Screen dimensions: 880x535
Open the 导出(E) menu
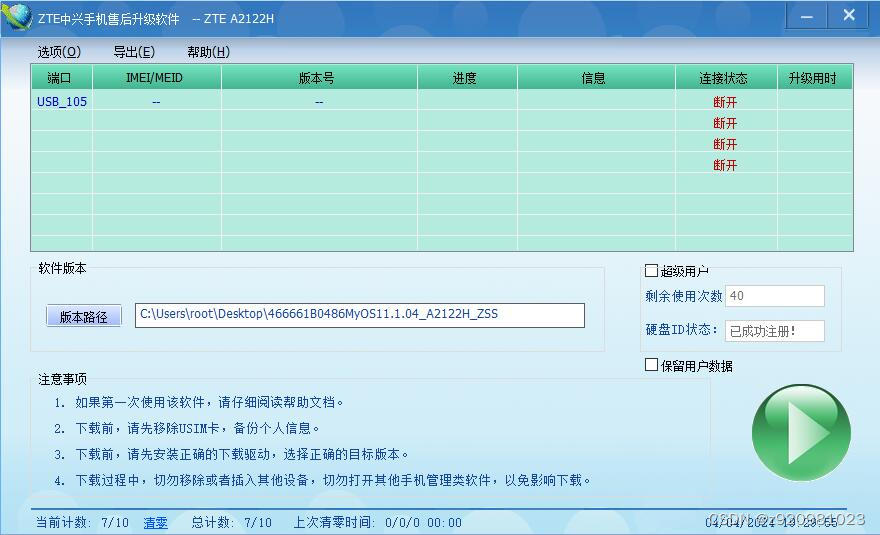(x=134, y=52)
